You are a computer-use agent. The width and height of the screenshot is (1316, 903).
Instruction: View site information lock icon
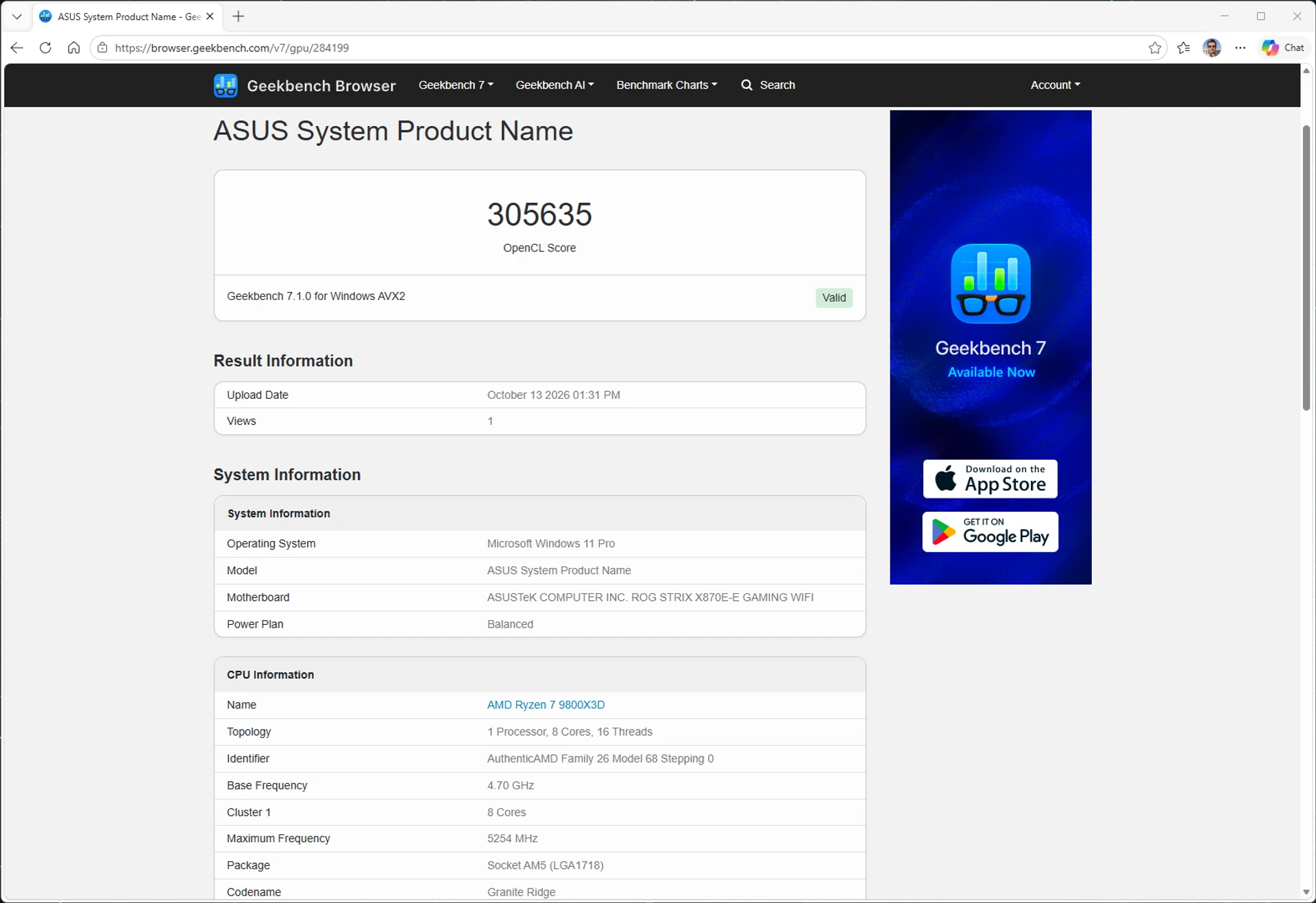pos(102,48)
